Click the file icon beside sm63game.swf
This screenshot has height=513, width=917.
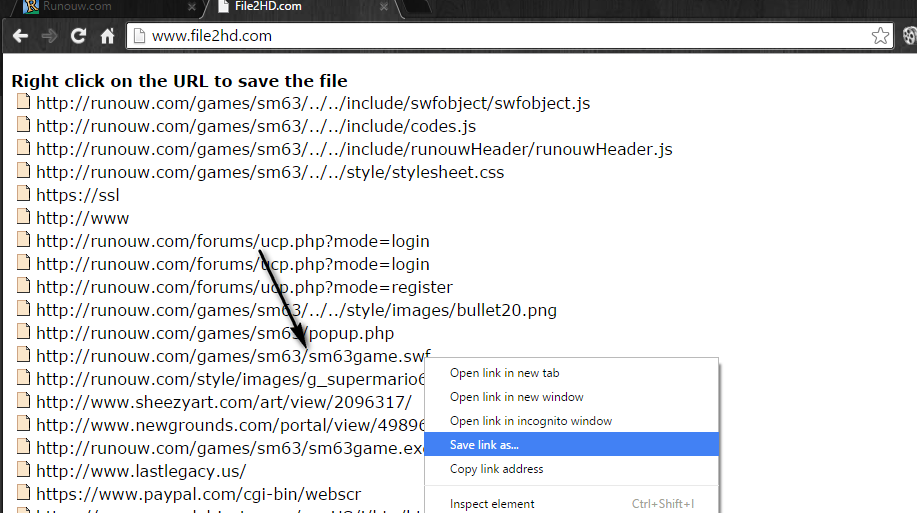coord(23,354)
